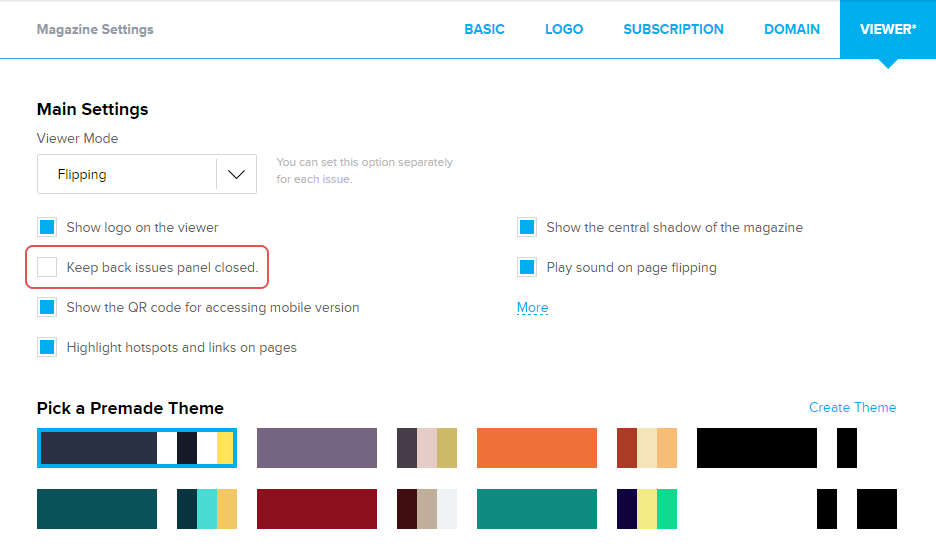Image resolution: width=936 pixels, height=551 pixels.
Task: Click the Flipping viewer mode combo box
Action: (127, 174)
